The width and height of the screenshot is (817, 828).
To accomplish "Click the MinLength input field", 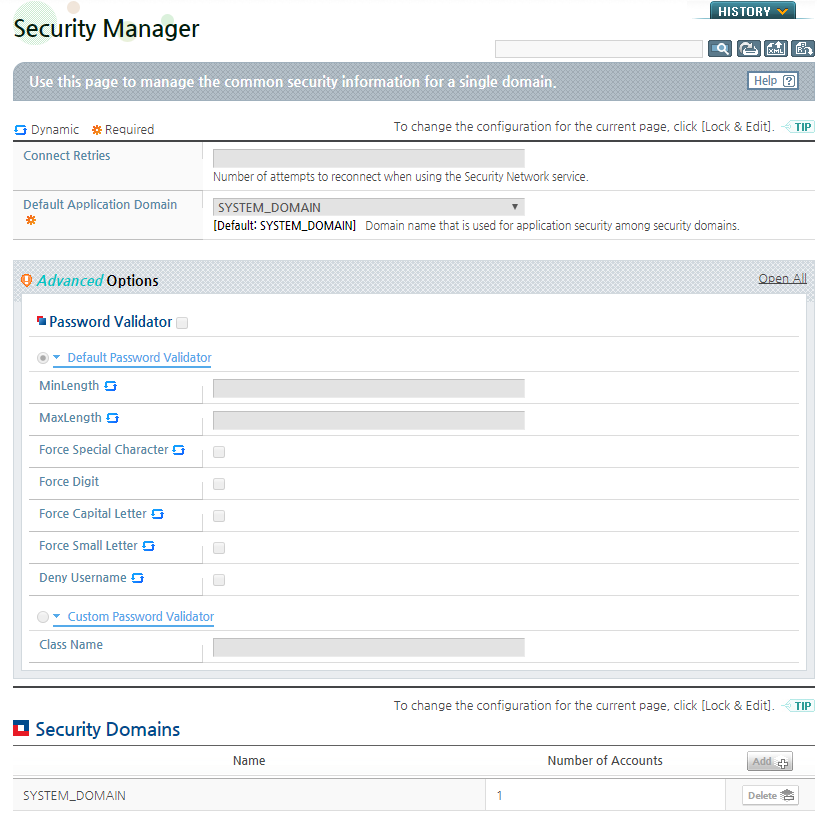I will (369, 388).
